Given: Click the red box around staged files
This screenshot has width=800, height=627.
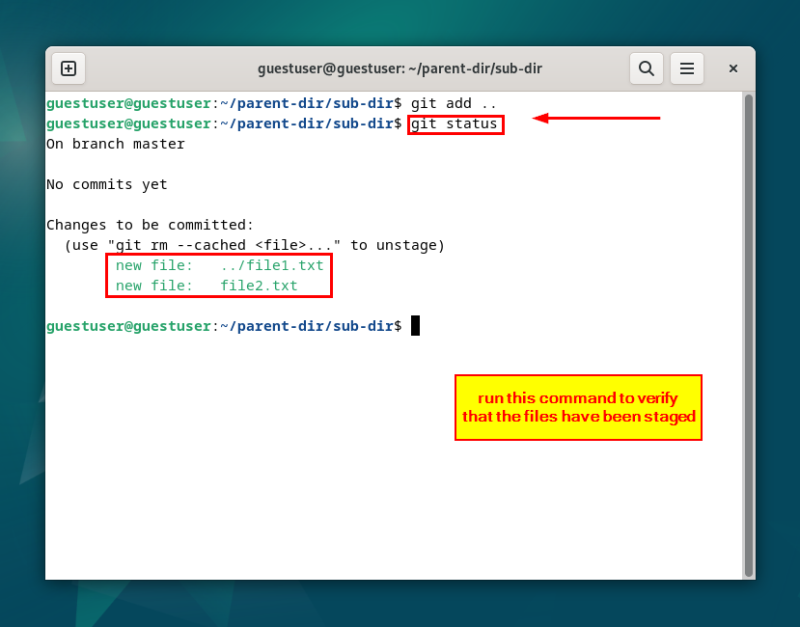Looking at the screenshot, I should [x=219, y=275].
